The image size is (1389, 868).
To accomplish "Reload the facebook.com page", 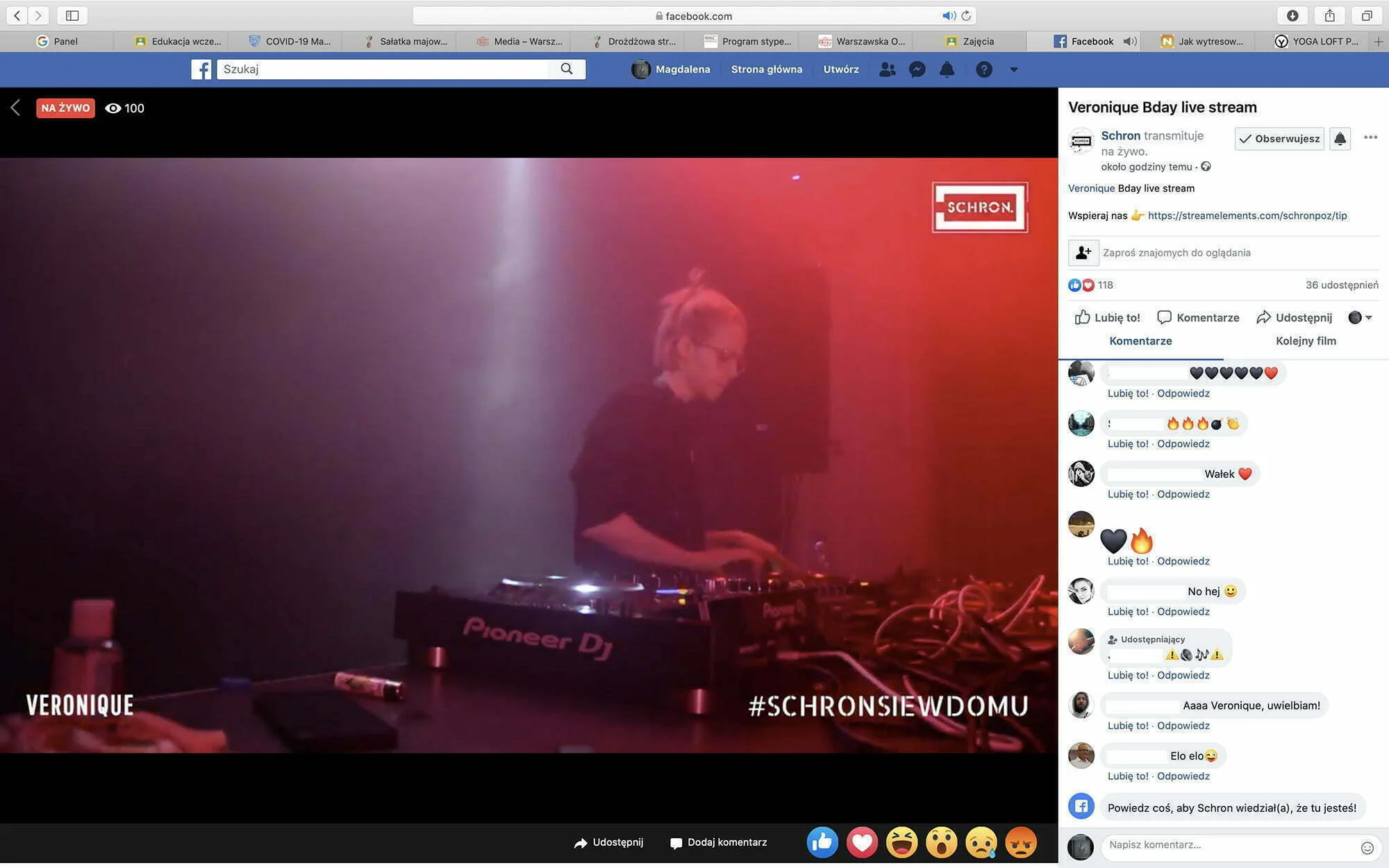I will pos(966,15).
